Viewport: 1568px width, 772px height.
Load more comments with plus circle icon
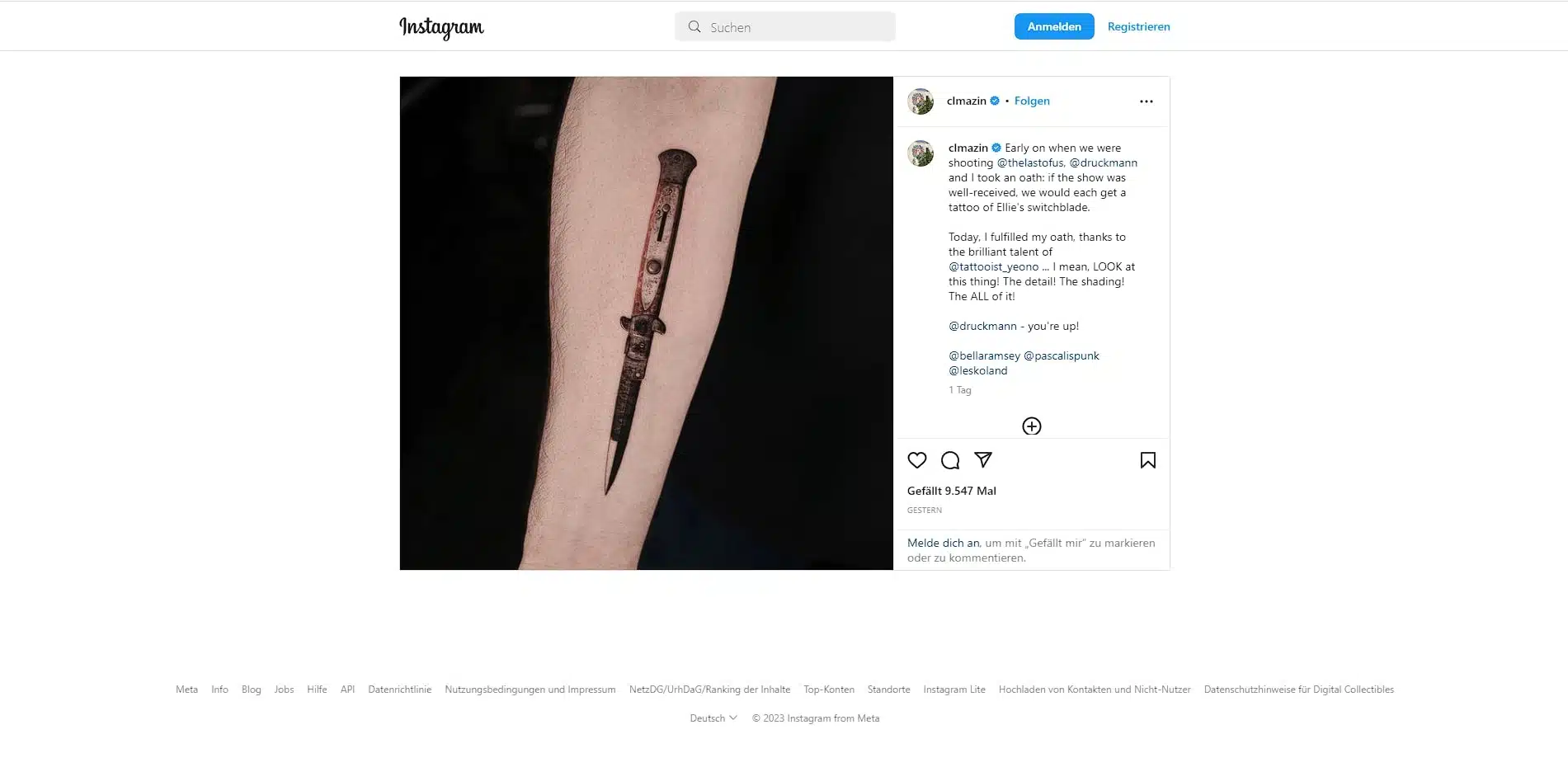[1032, 426]
